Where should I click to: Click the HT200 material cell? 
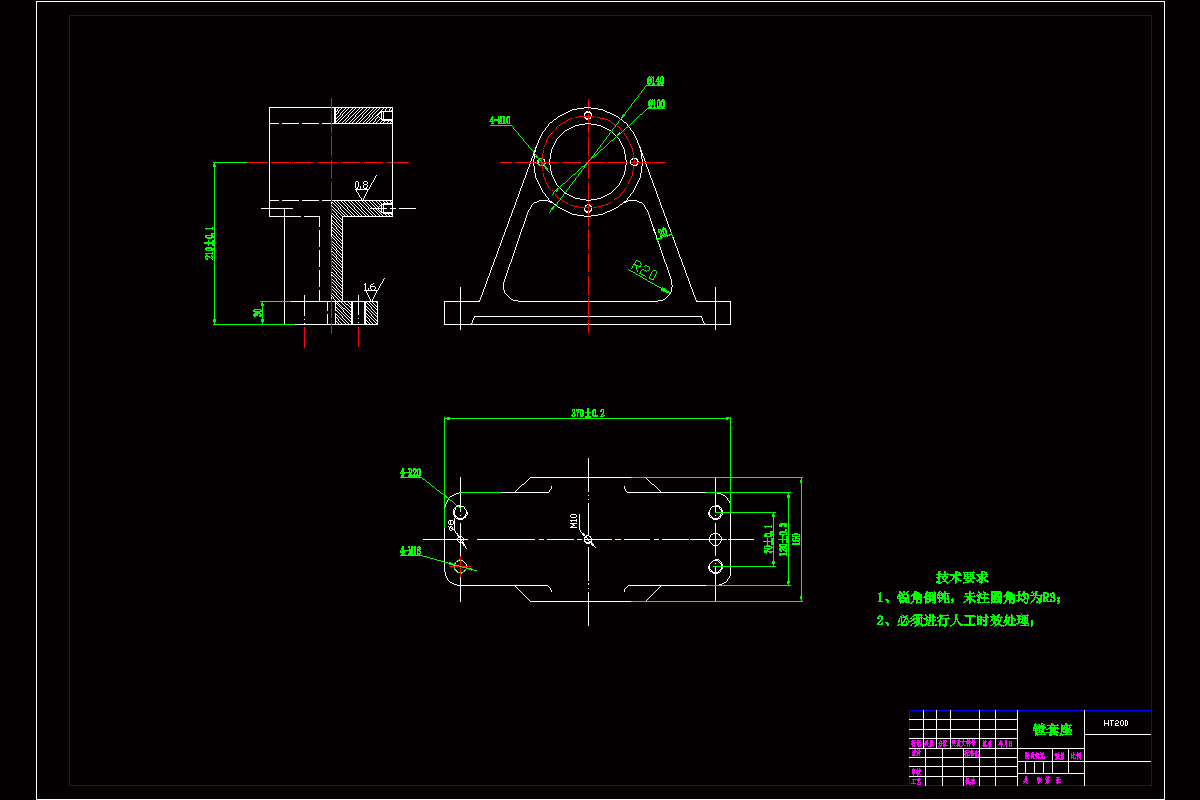click(1116, 722)
